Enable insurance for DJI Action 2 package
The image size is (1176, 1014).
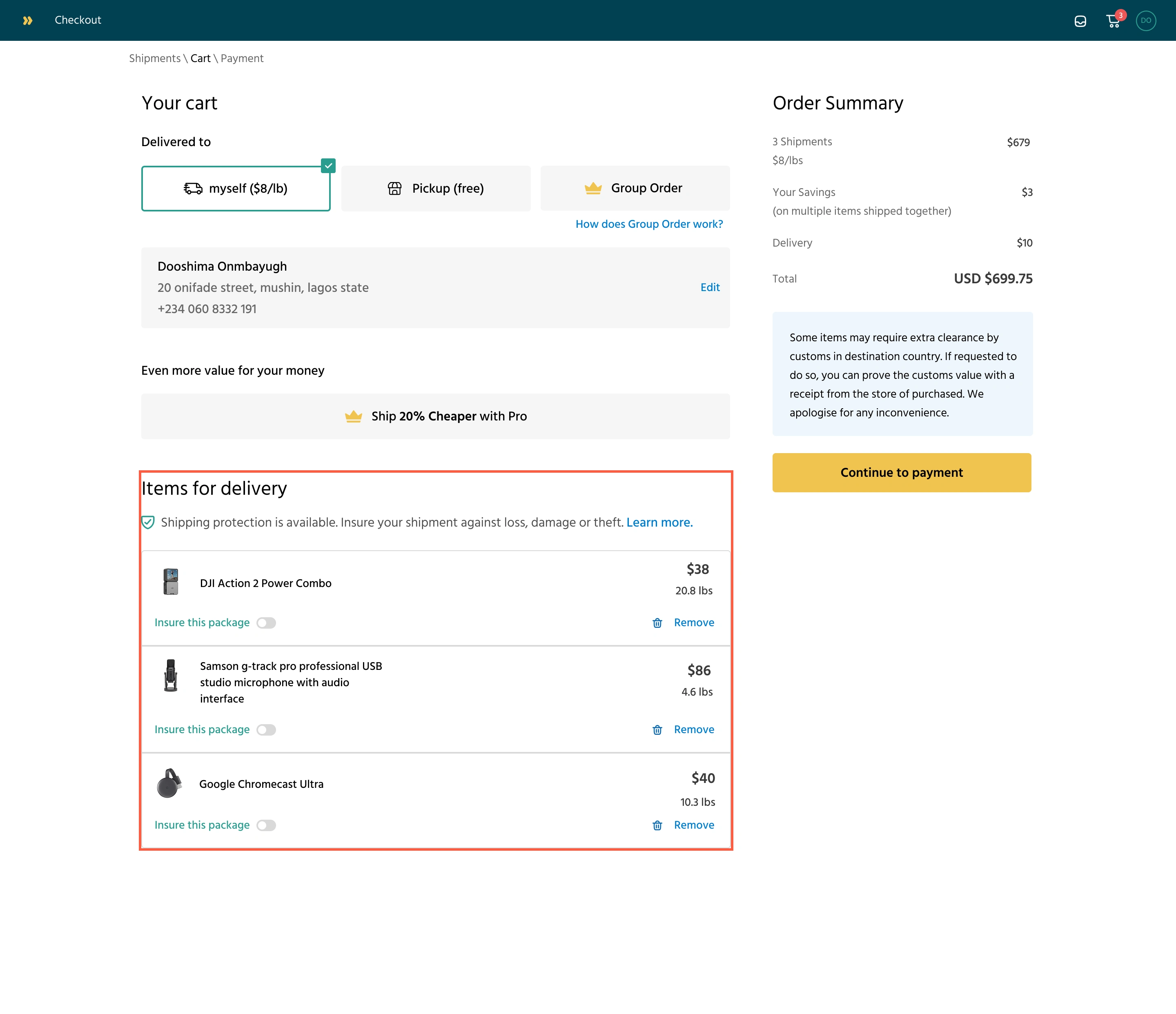coord(266,623)
